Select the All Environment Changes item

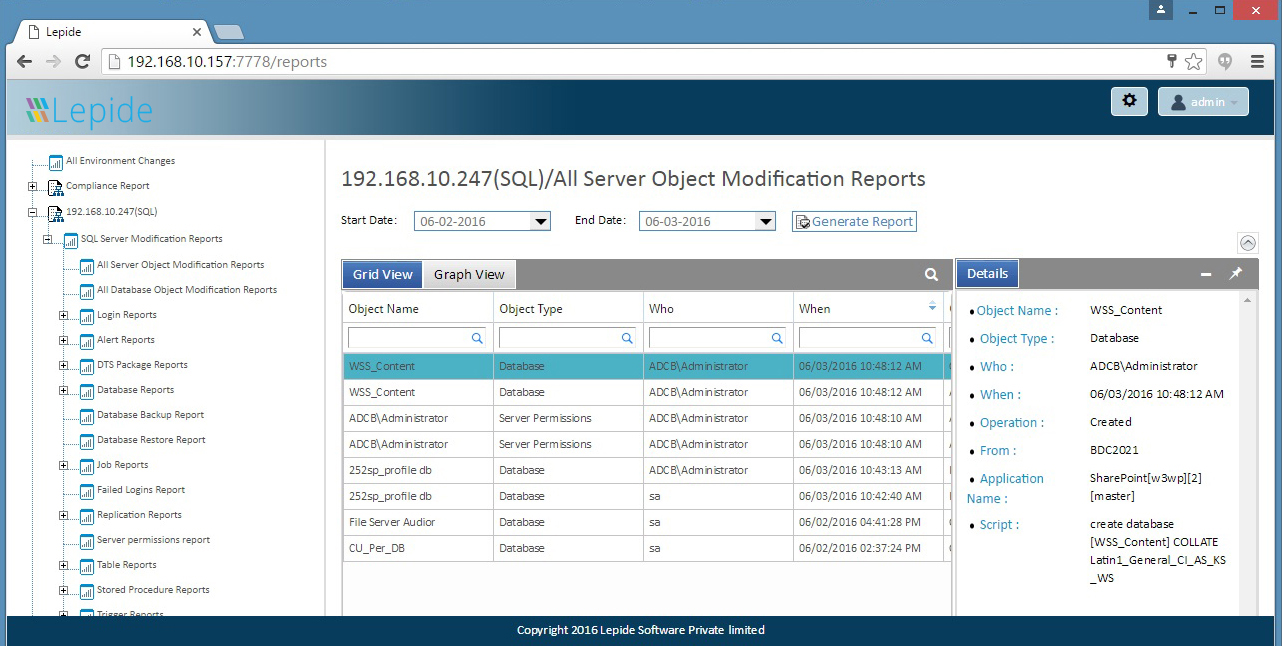(x=120, y=161)
